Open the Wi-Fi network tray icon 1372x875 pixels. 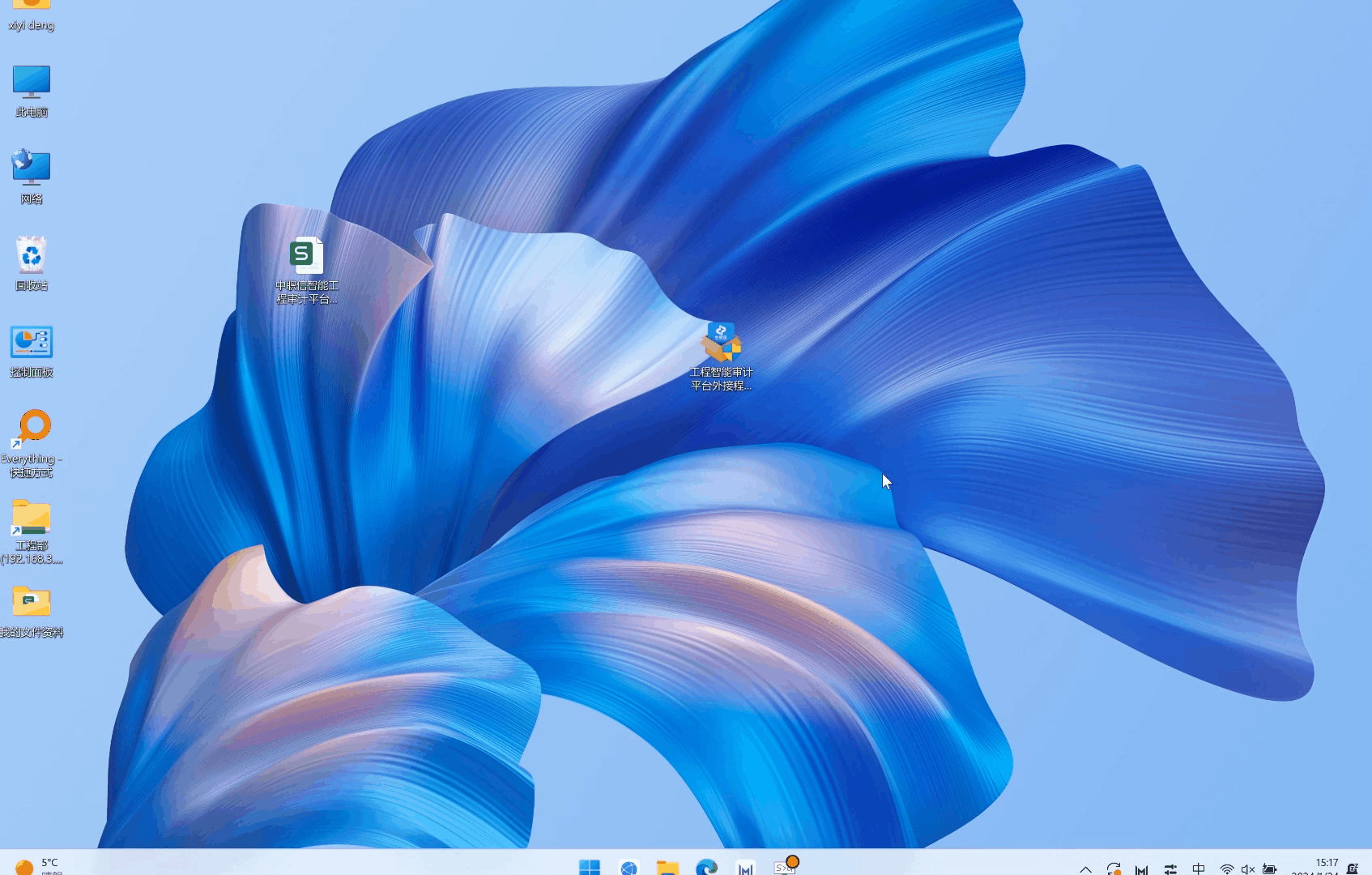pyautogui.click(x=1227, y=869)
